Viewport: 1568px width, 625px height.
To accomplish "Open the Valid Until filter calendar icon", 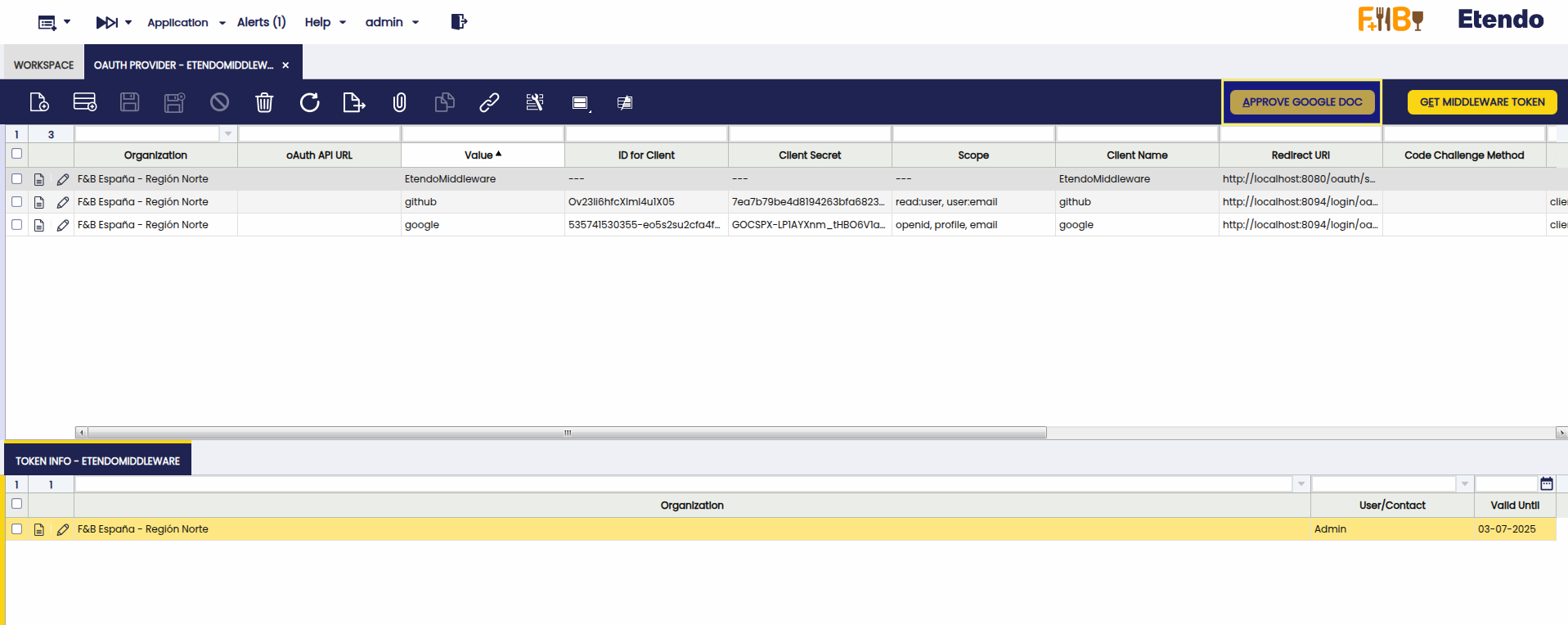I will click(1547, 483).
